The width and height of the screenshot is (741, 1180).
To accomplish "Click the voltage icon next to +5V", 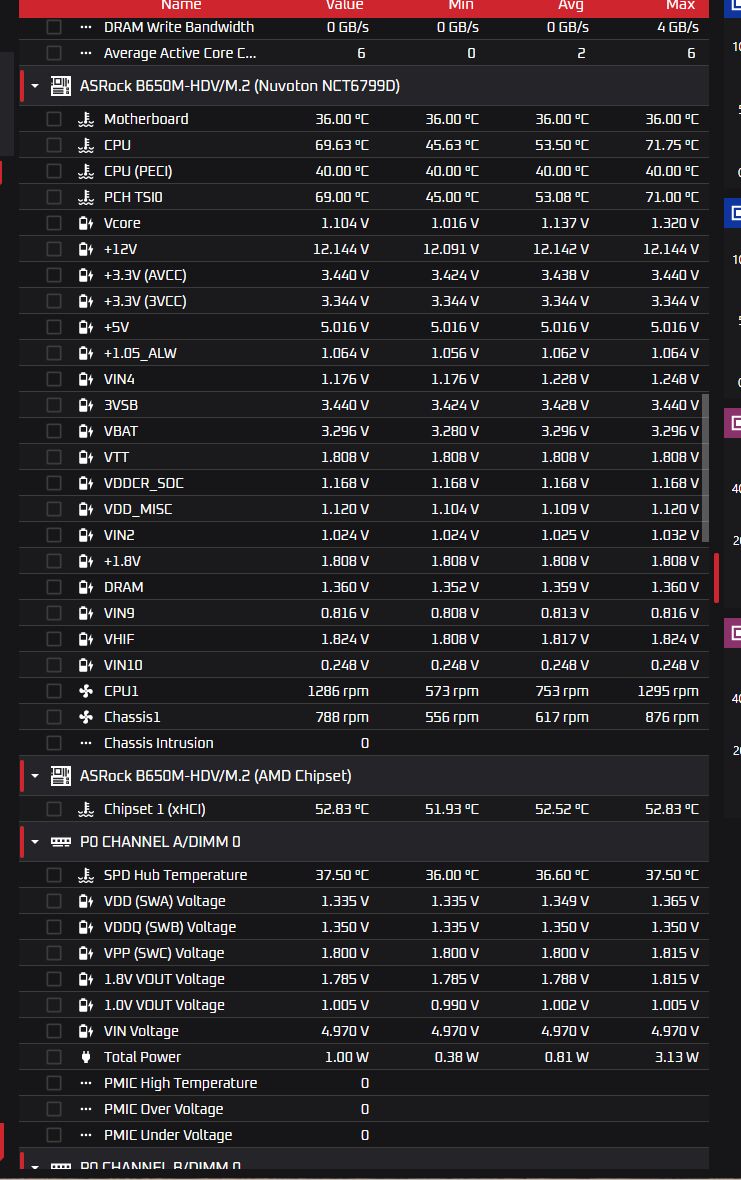I will pyautogui.click(x=86, y=327).
